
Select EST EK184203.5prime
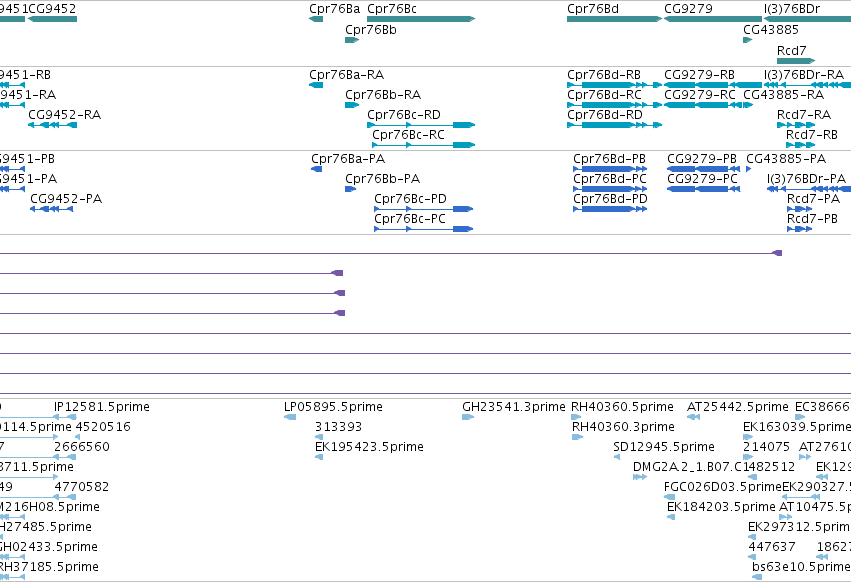tap(671, 517)
